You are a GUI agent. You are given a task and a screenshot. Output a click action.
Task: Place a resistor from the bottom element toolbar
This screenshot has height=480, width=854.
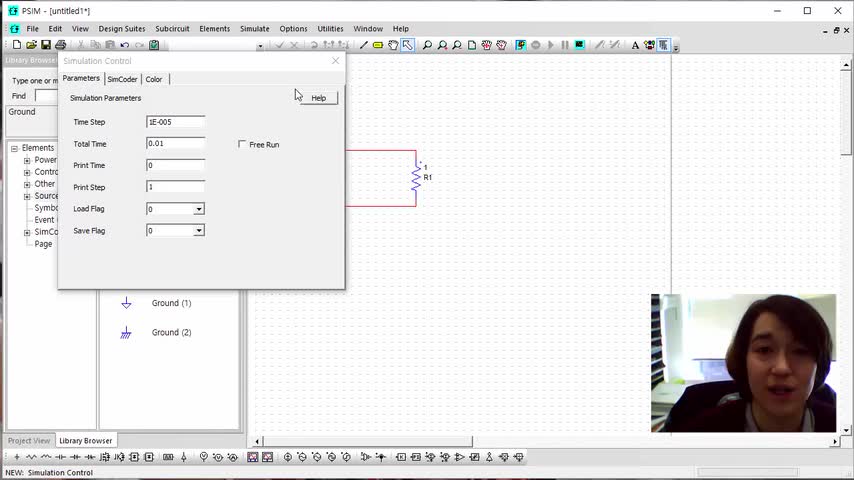tap(32, 457)
